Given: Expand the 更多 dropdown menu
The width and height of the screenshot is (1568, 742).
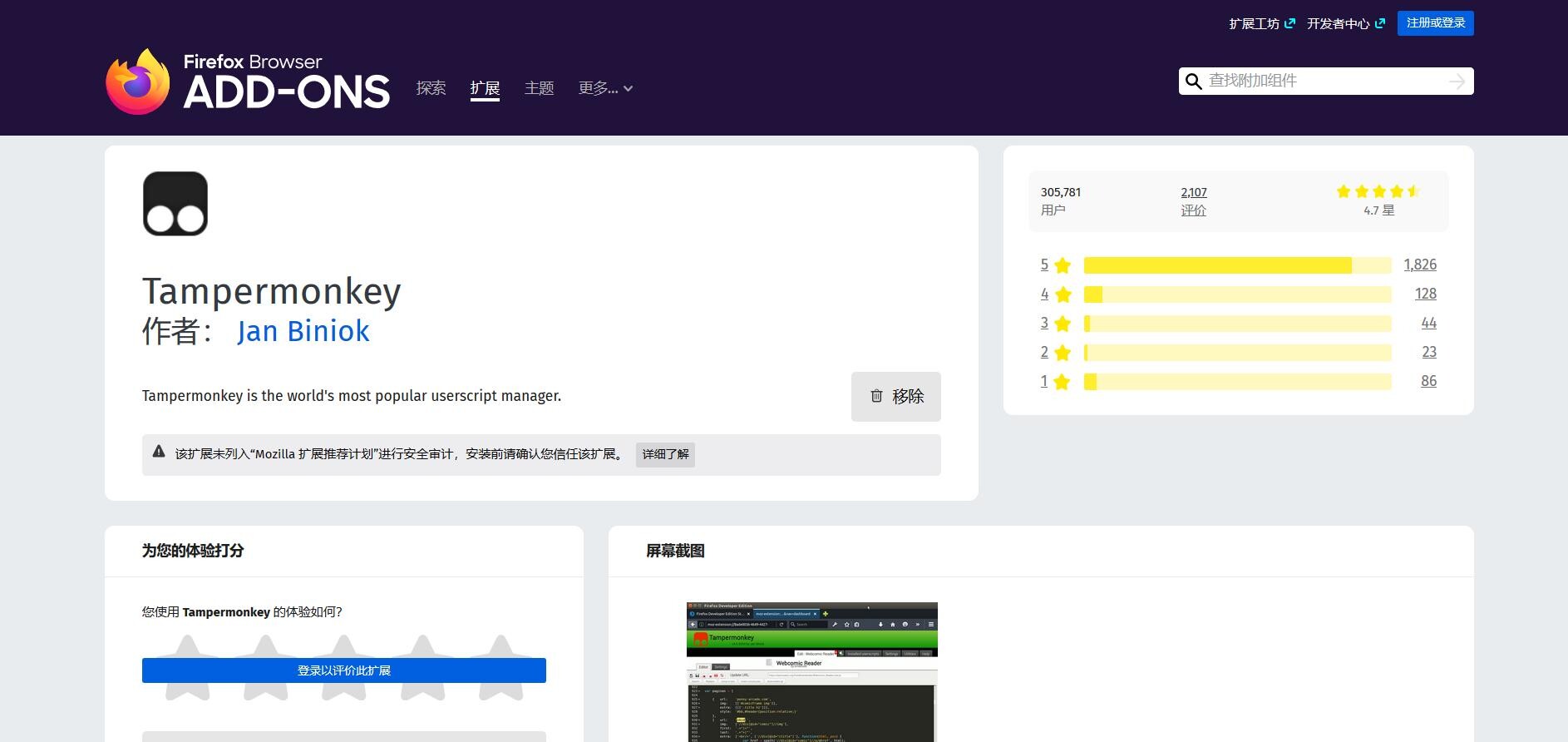Looking at the screenshot, I should (x=605, y=88).
